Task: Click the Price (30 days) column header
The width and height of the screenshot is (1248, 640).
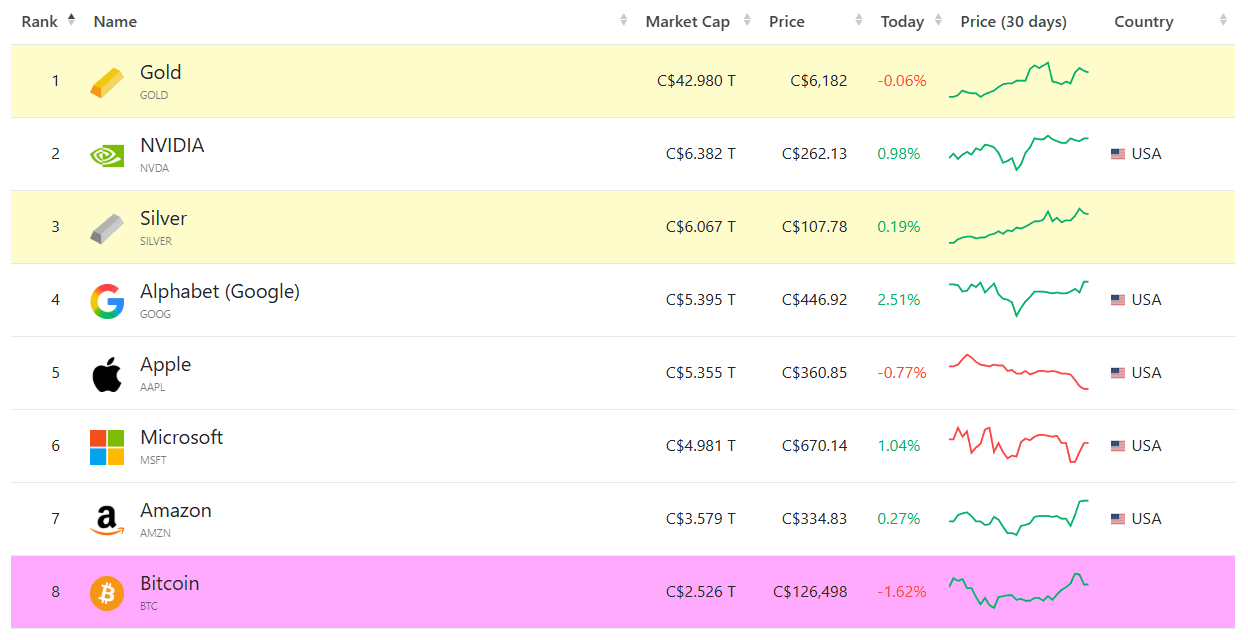Action: point(1013,22)
